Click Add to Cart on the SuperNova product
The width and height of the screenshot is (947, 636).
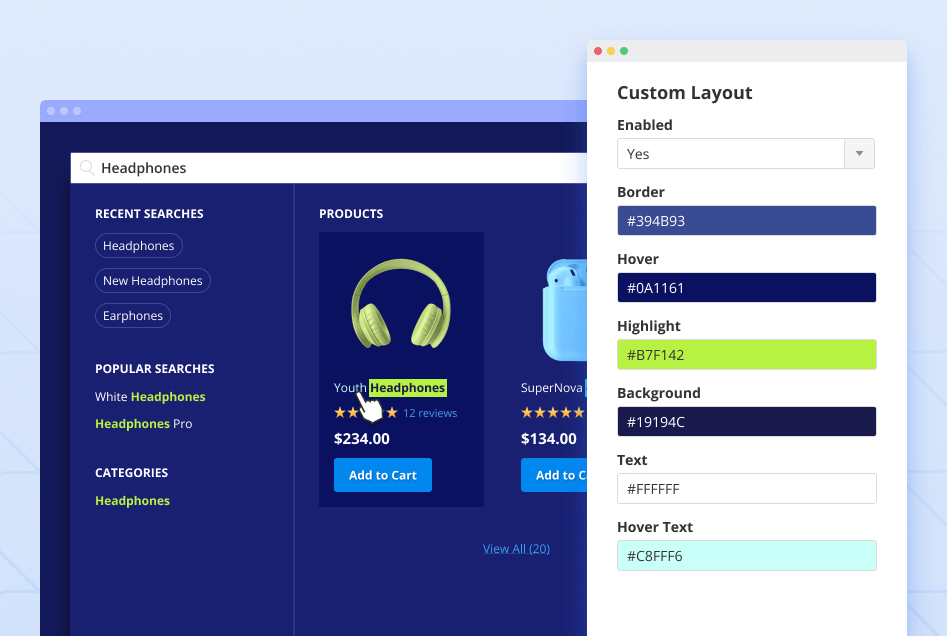pyautogui.click(x=556, y=475)
